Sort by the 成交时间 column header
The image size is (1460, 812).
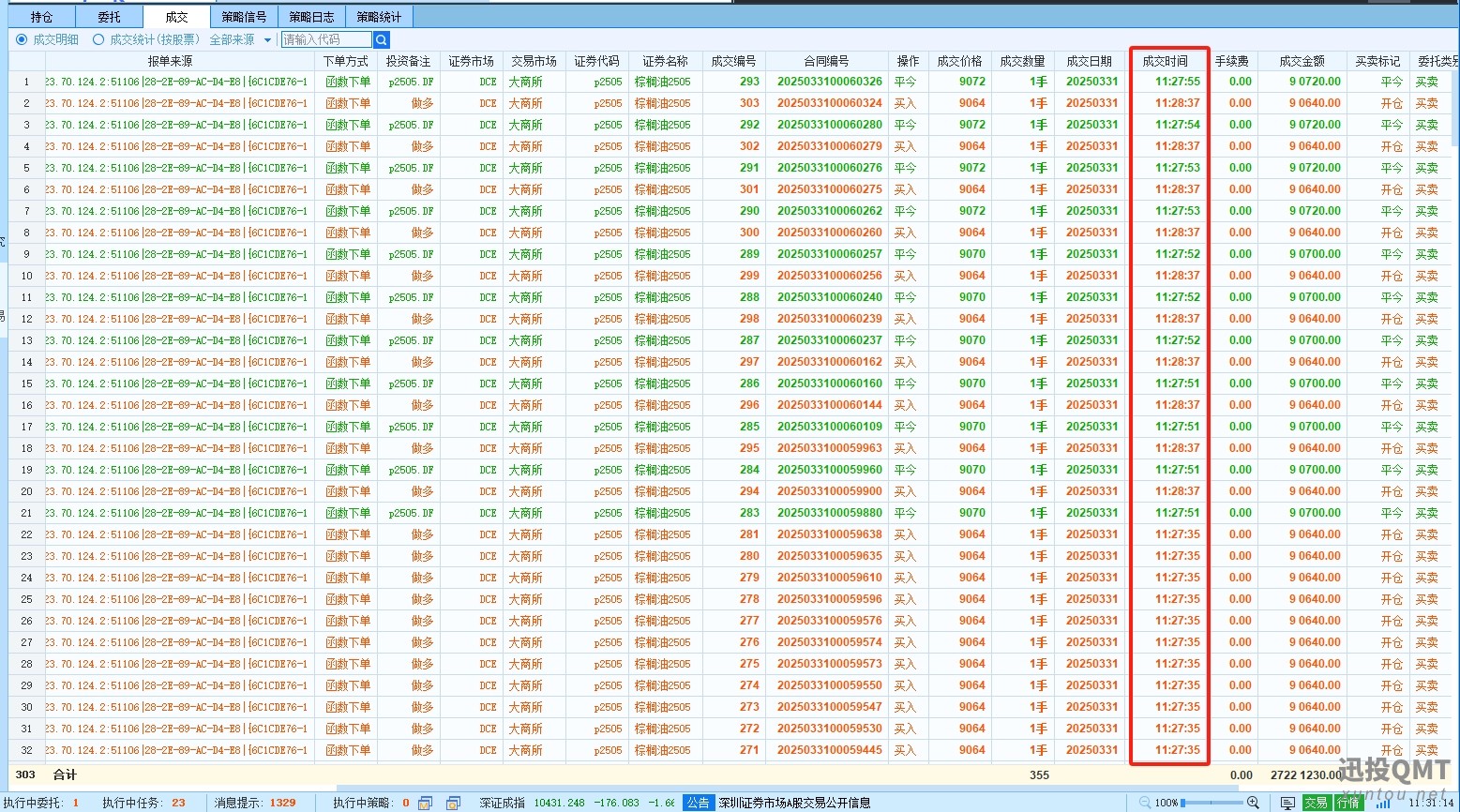pos(1165,61)
